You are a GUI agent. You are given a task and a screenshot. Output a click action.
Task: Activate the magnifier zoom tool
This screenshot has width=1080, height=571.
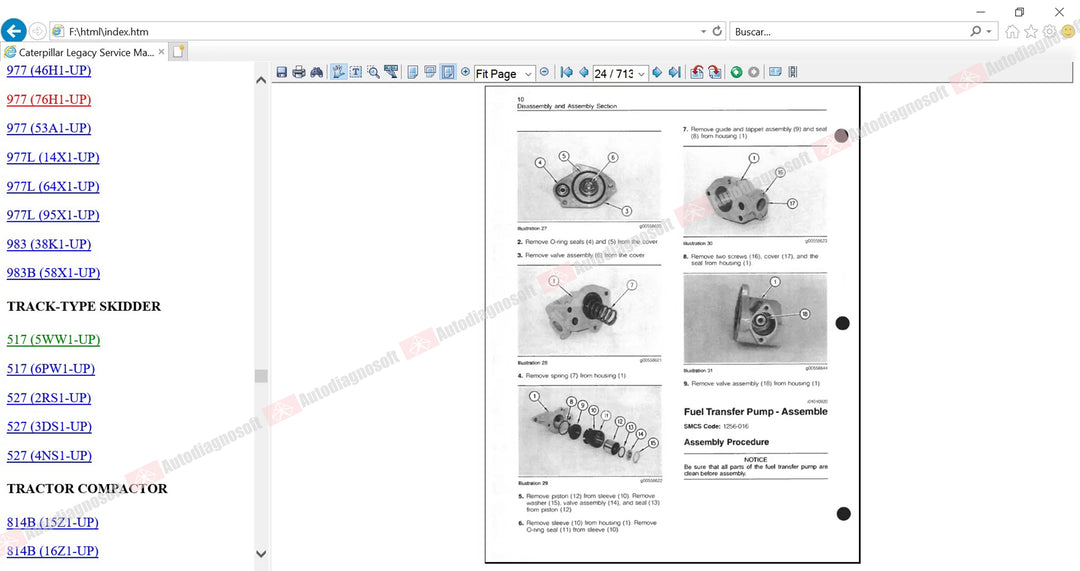tap(373, 72)
